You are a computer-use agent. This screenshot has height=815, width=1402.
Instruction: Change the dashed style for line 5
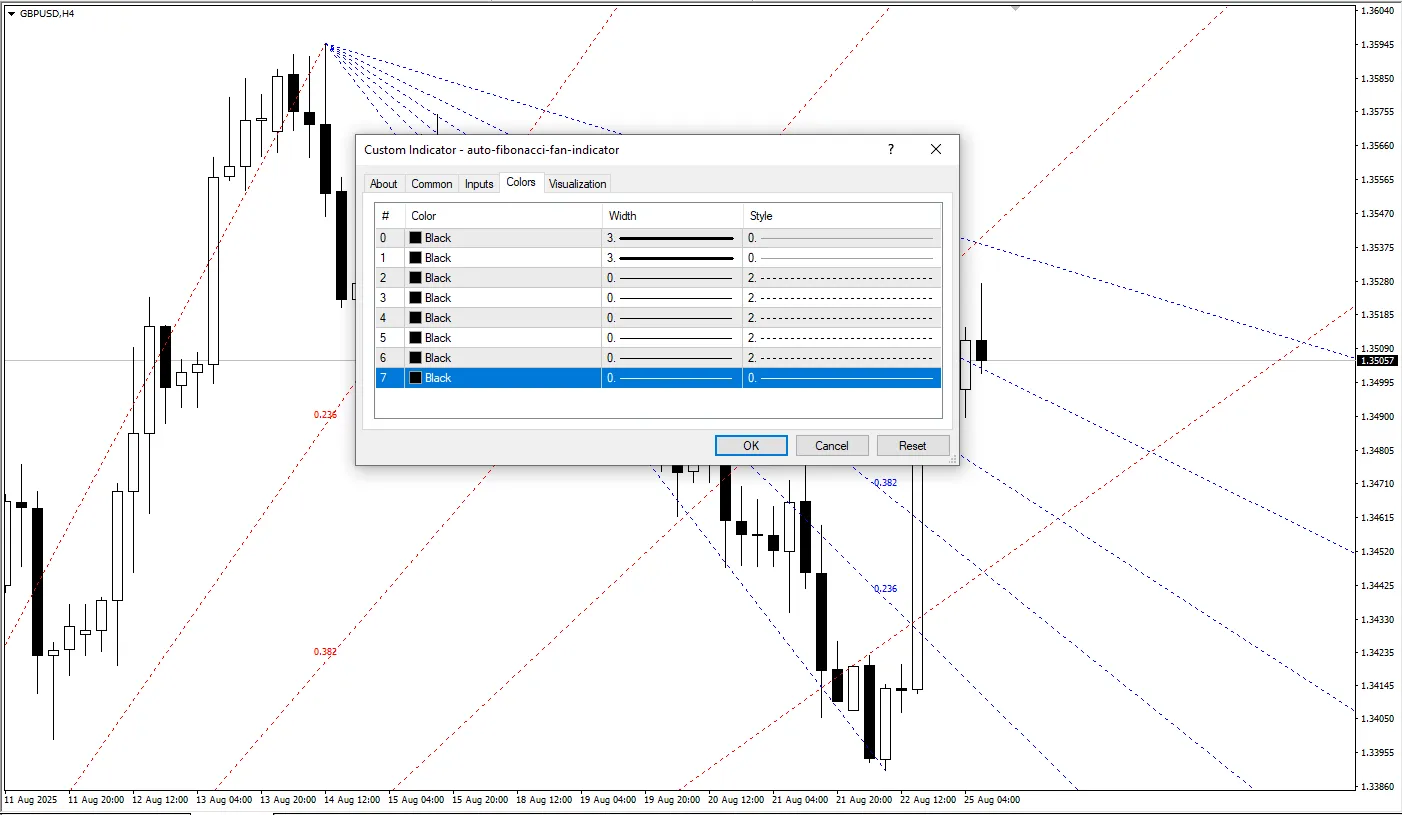[x=841, y=338]
